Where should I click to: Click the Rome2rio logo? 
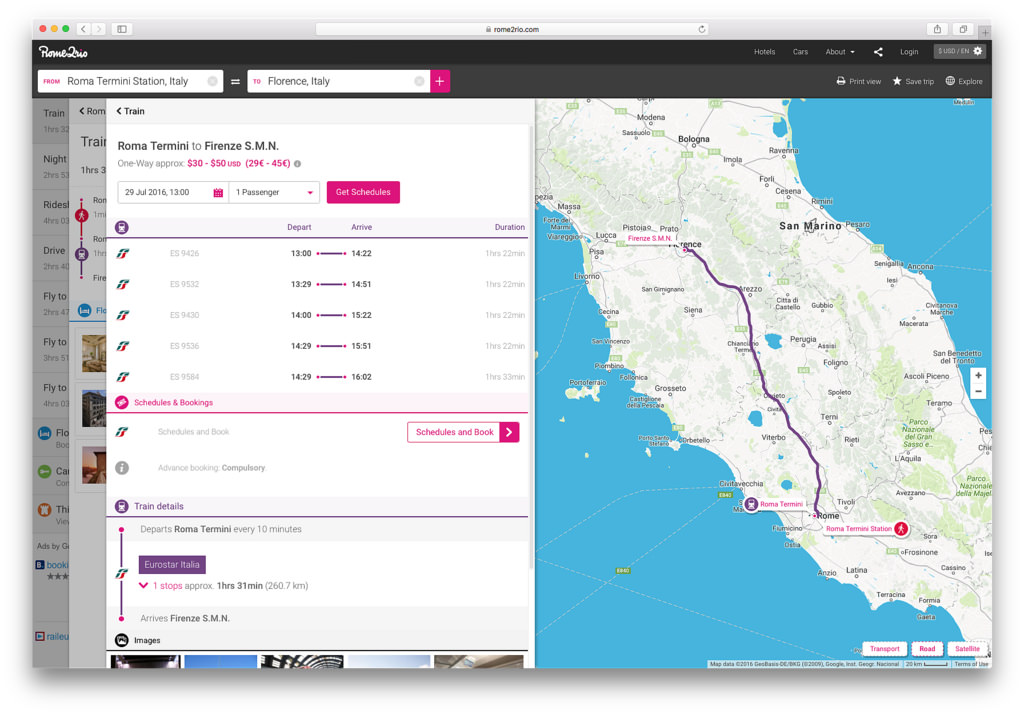coord(63,52)
